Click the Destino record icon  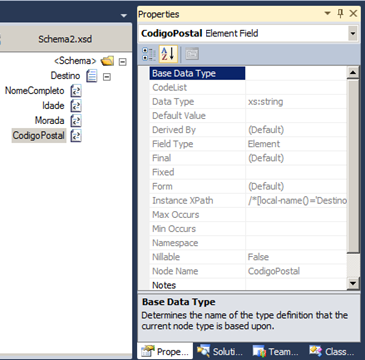92,76
